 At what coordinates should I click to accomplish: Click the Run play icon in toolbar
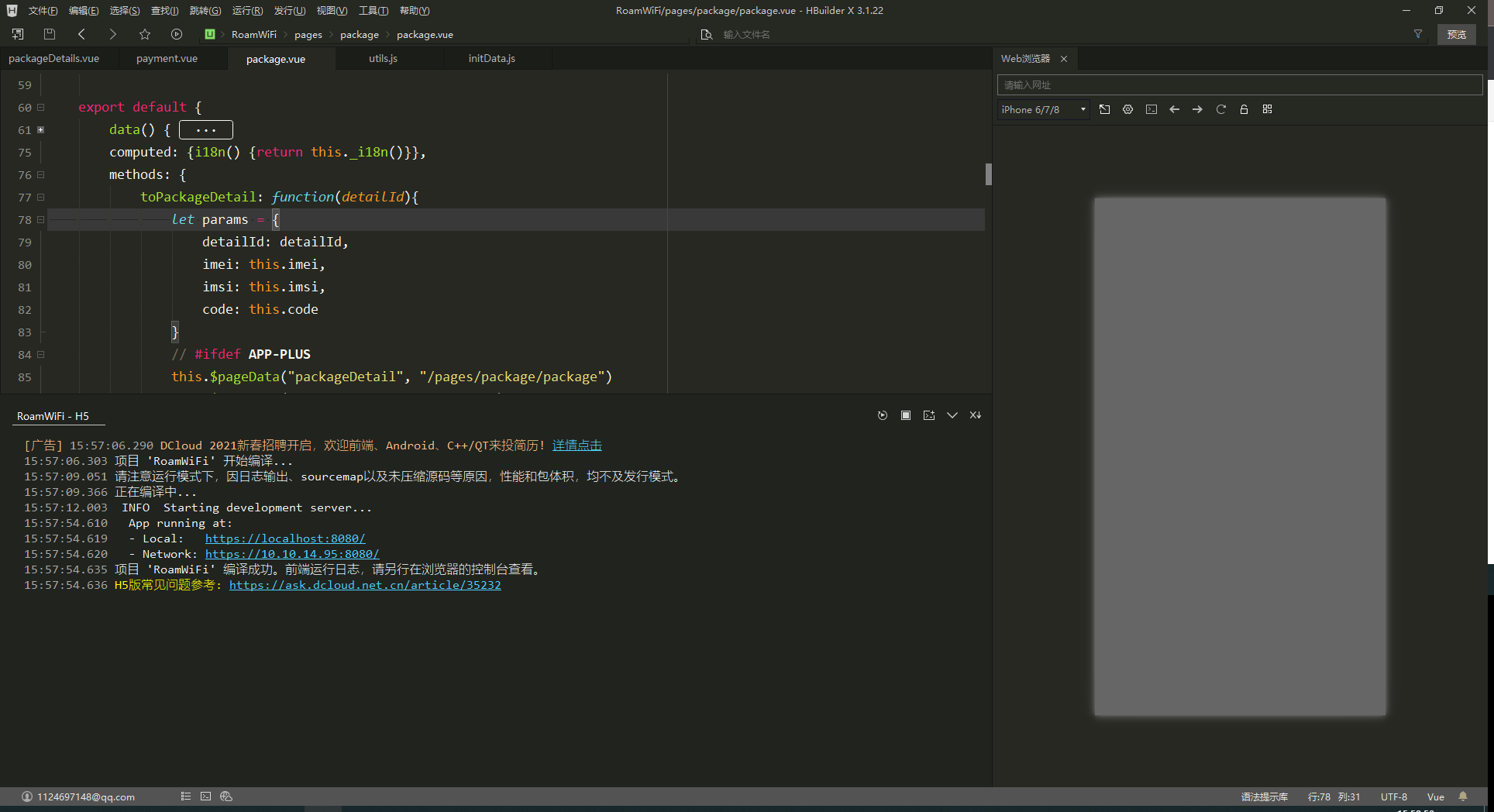177,34
